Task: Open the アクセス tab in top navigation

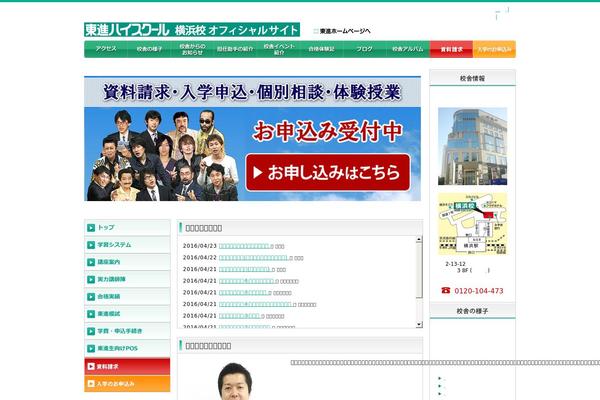Action: (x=106, y=49)
